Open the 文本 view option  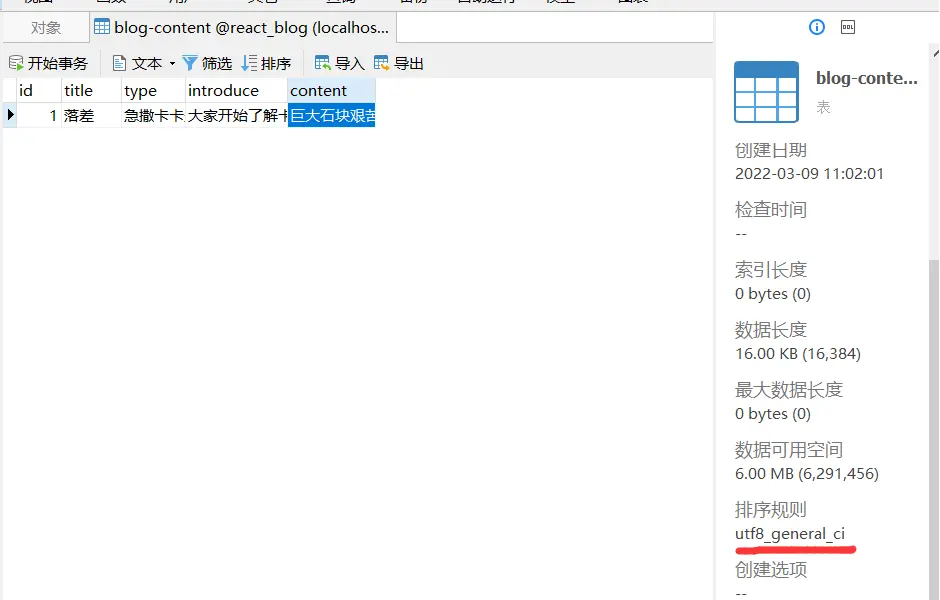coord(138,63)
